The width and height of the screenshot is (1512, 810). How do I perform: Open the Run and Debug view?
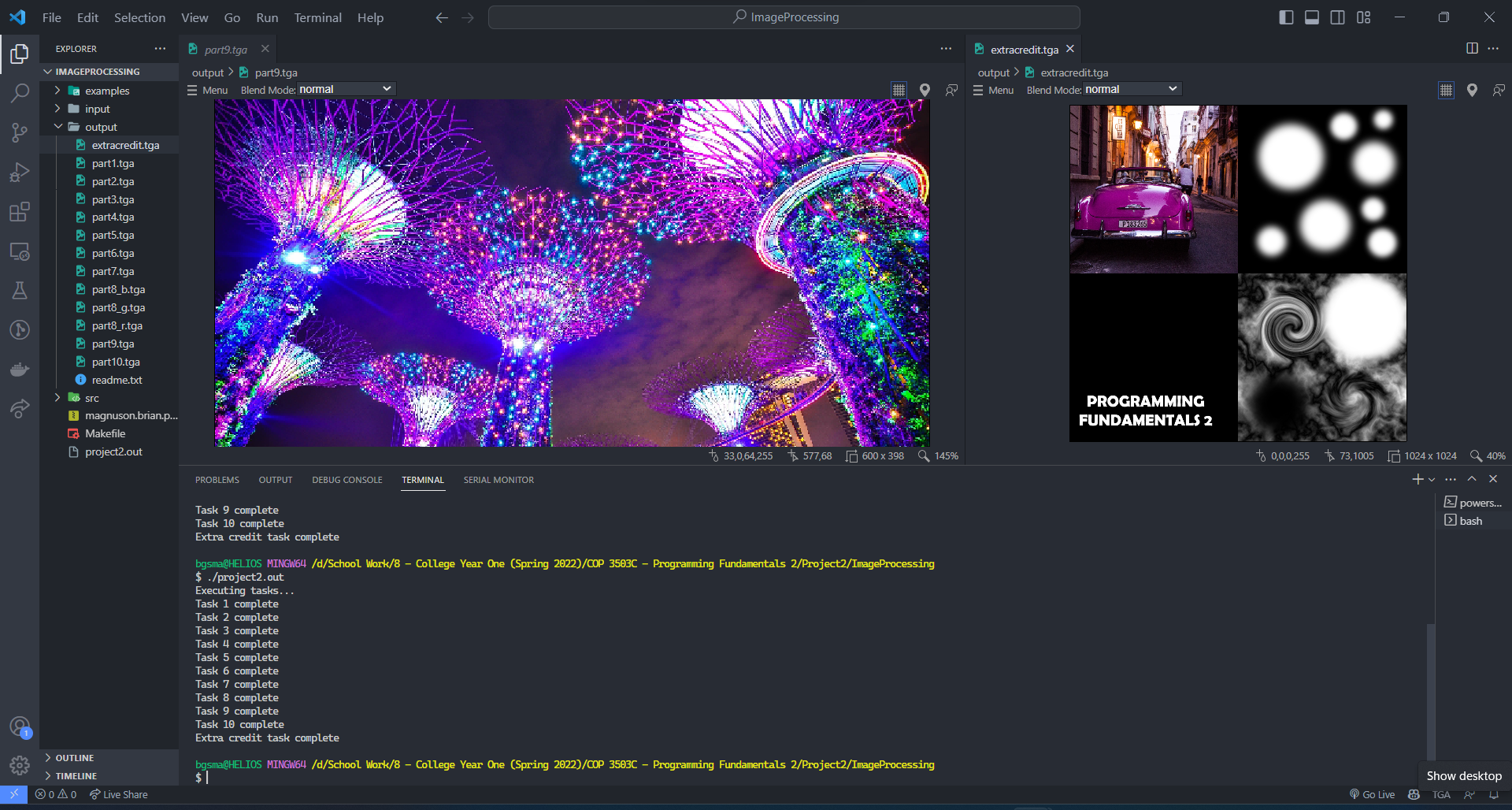pyautogui.click(x=20, y=173)
